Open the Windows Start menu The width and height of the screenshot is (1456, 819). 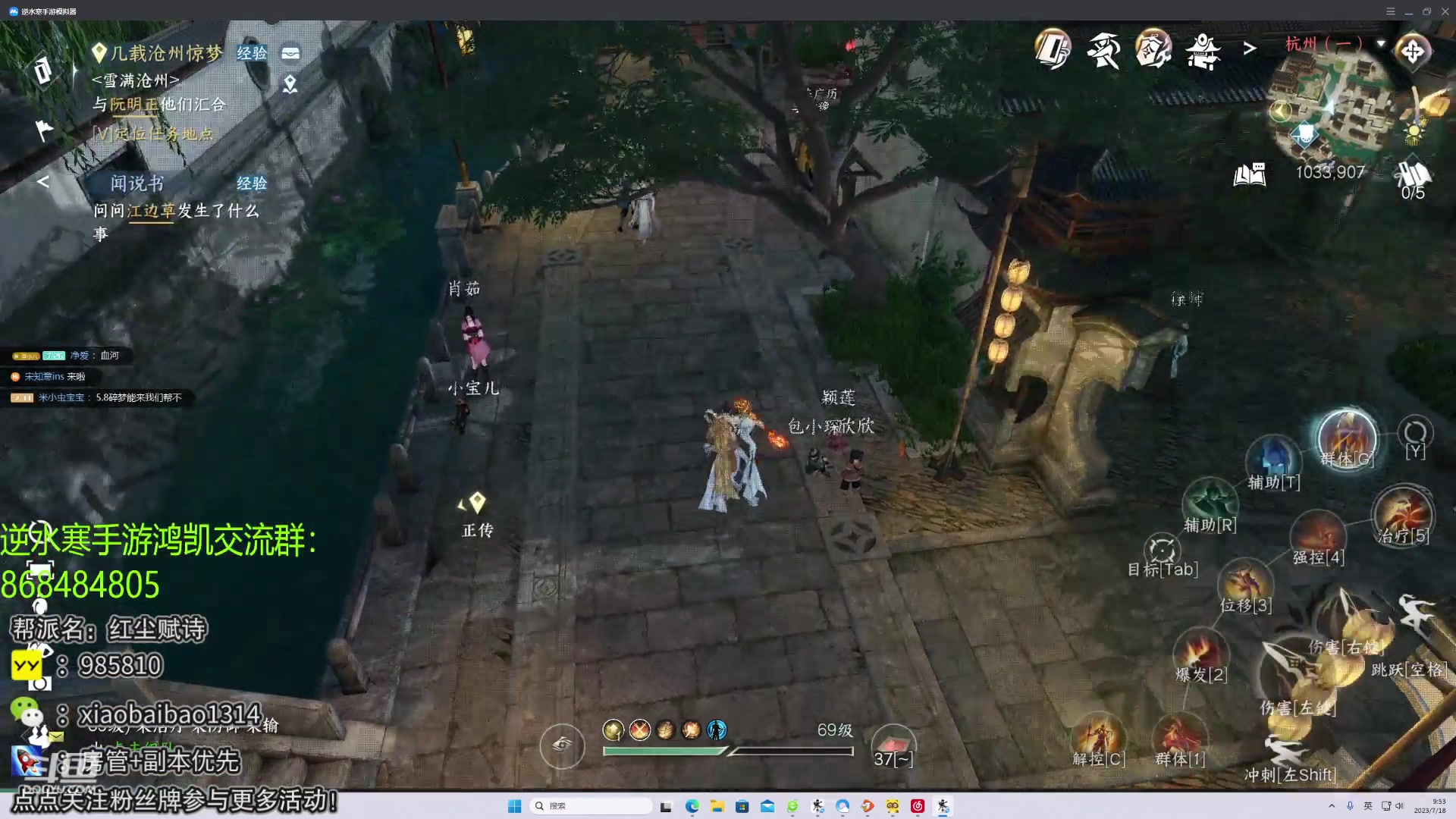514,806
